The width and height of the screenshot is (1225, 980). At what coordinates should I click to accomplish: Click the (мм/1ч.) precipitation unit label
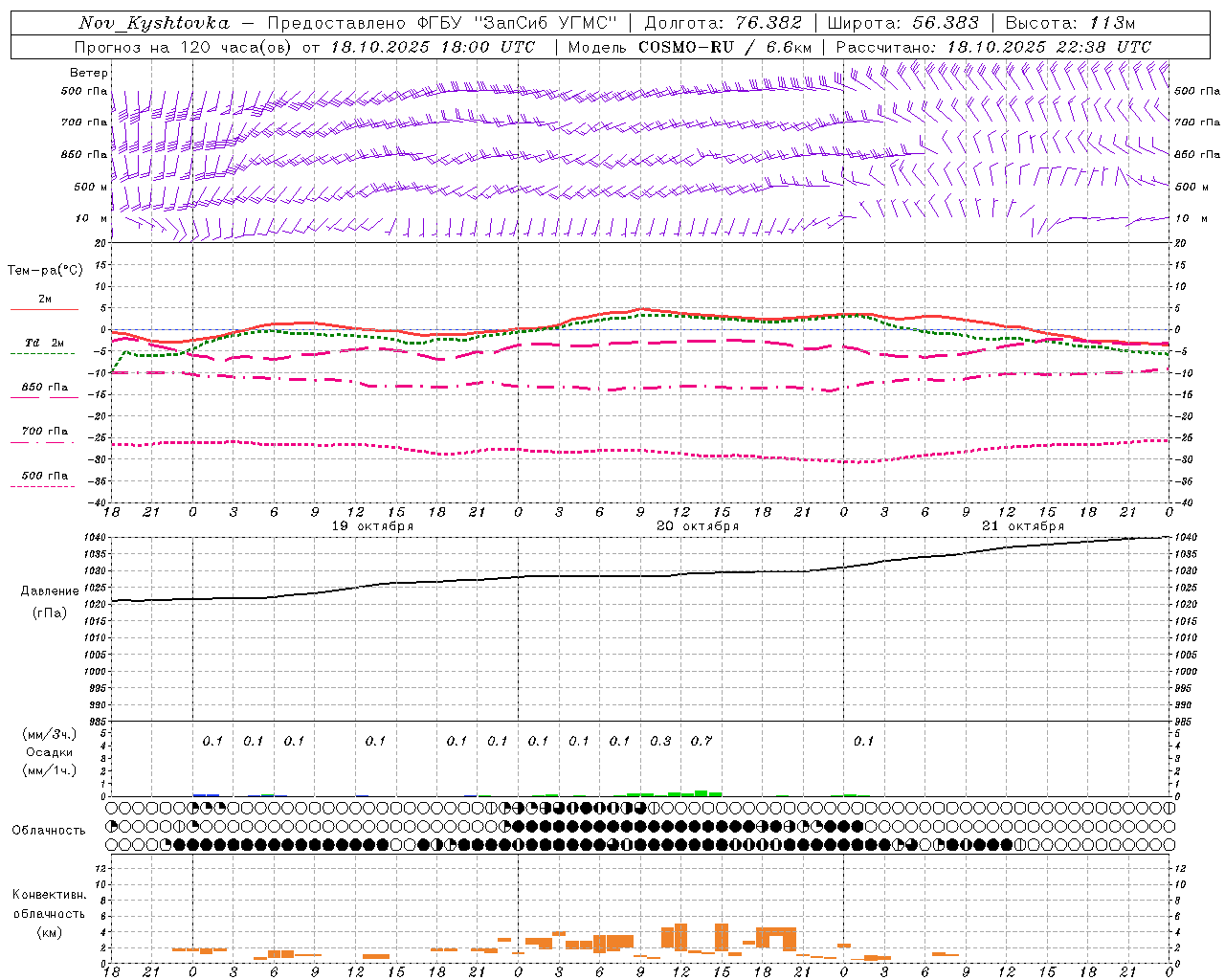coord(50,770)
